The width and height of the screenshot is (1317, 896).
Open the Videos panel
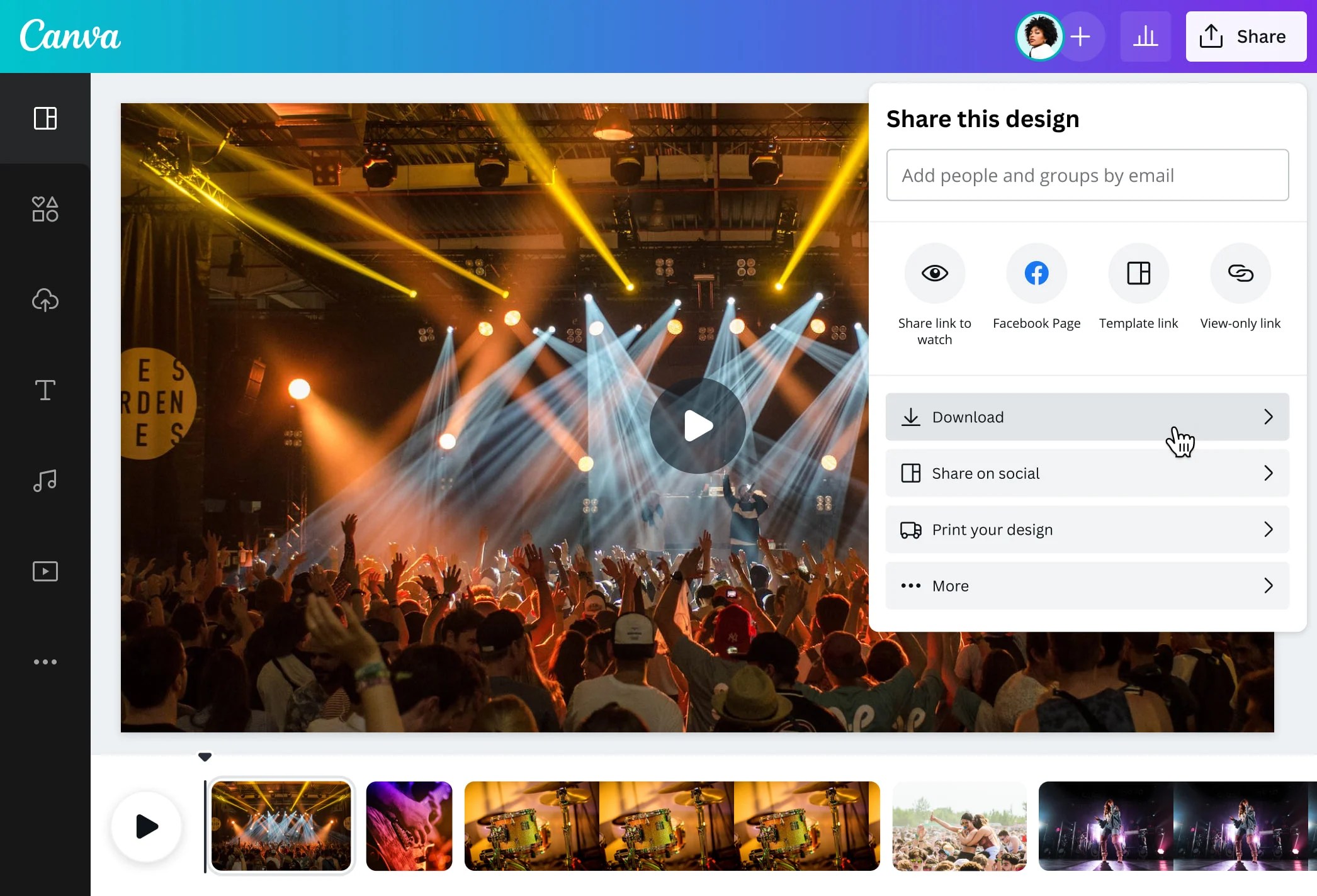[45, 571]
